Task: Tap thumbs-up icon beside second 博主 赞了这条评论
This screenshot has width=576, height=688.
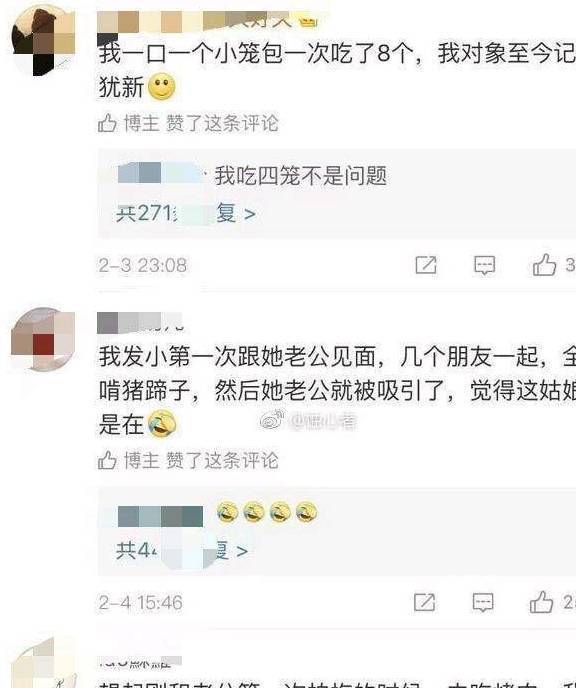Action: (107, 460)
